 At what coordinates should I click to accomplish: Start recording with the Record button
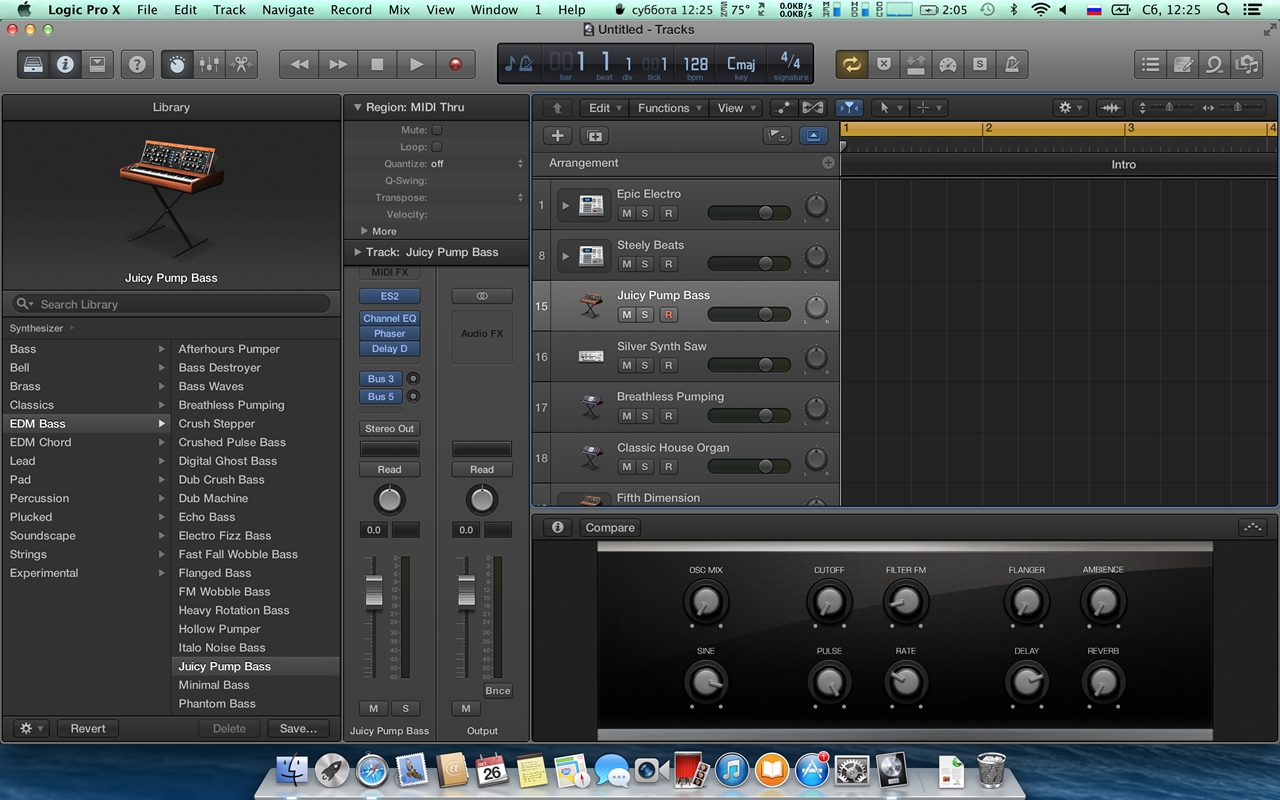coord(455,64)
